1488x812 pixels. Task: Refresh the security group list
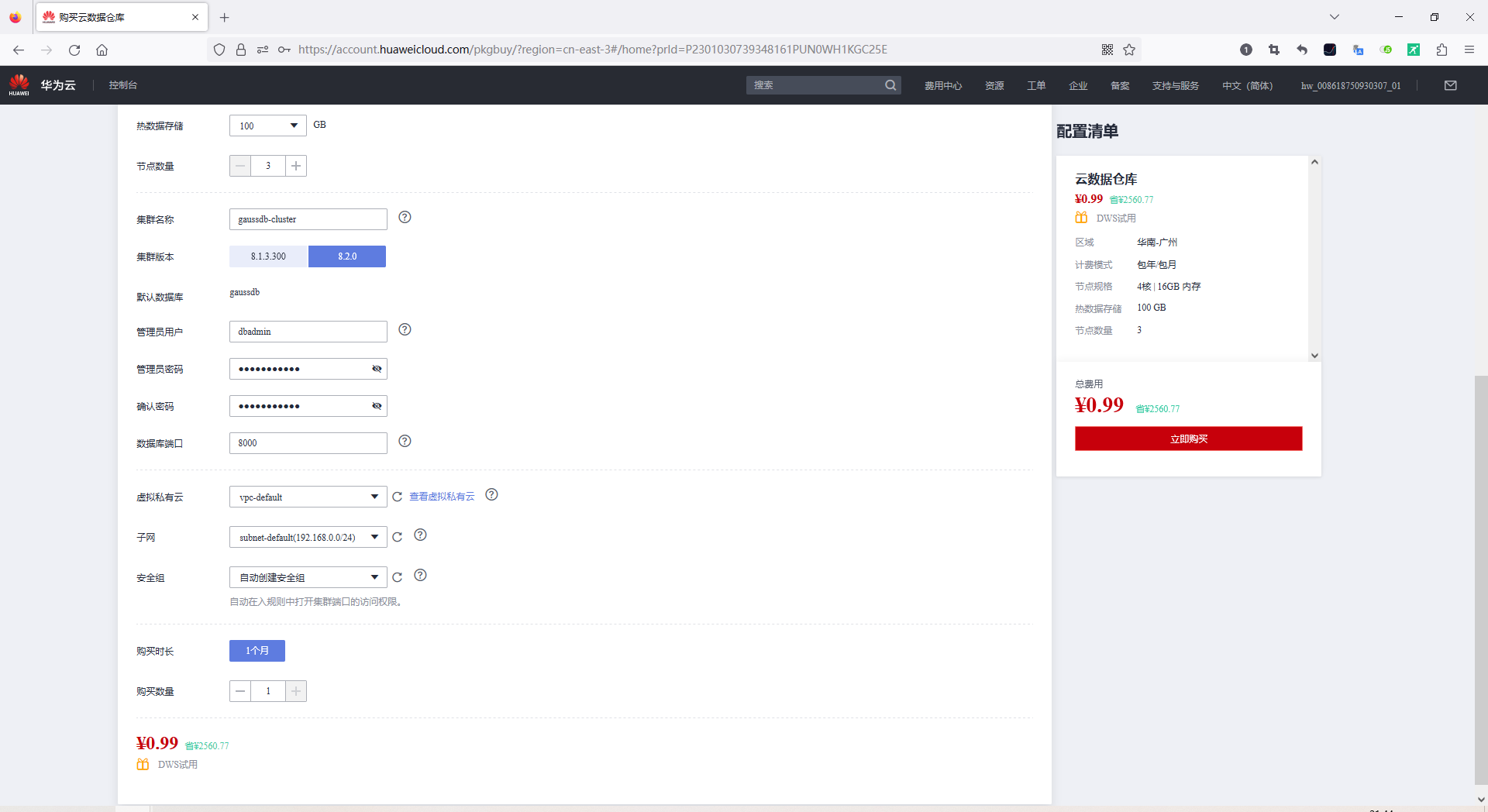coord(398,577)
